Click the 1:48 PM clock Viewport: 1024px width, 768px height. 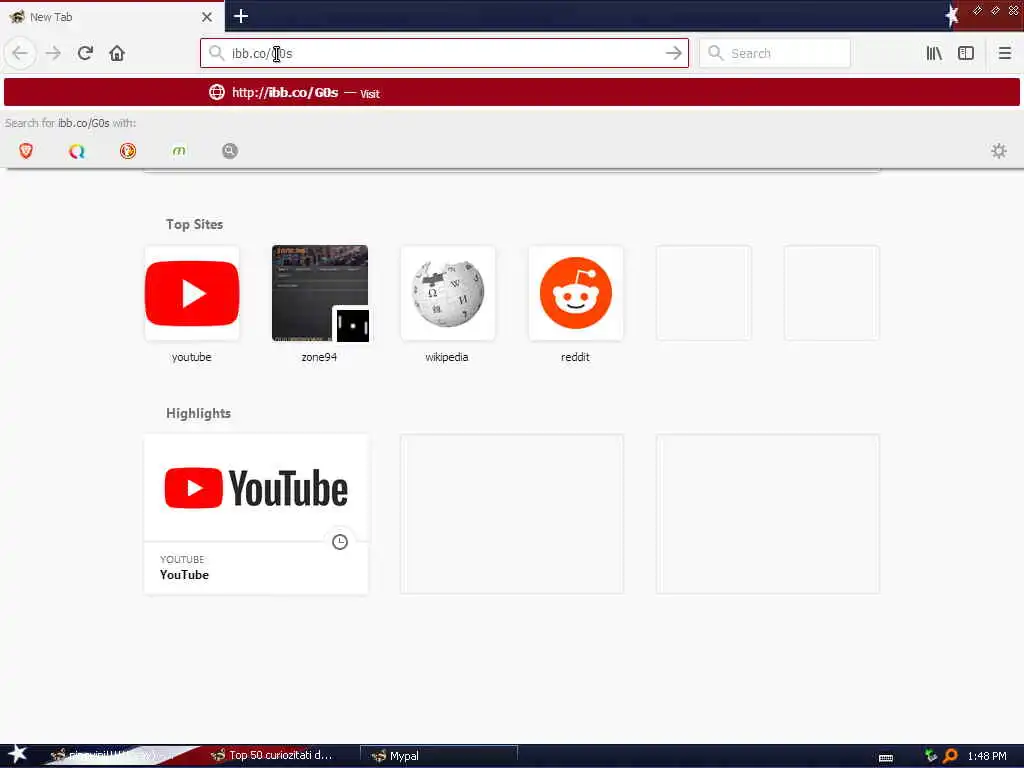pos(987,756)
